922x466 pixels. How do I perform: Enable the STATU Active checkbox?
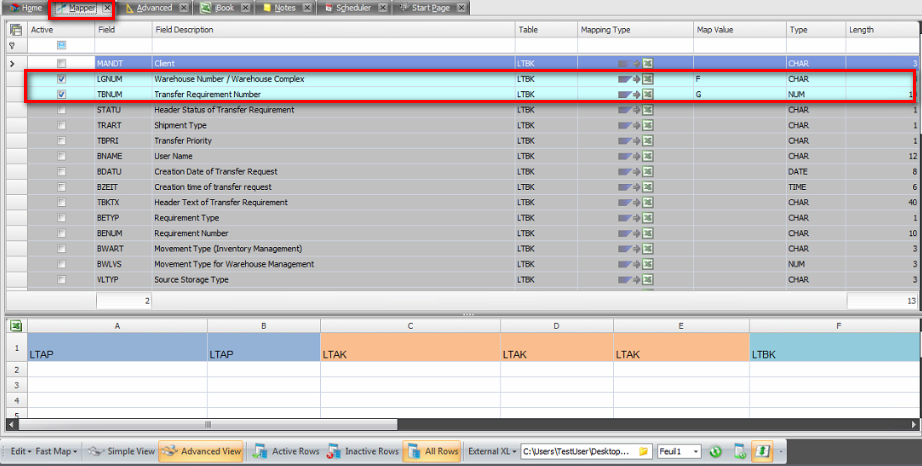pyautogui.click(x=62, y=110)
